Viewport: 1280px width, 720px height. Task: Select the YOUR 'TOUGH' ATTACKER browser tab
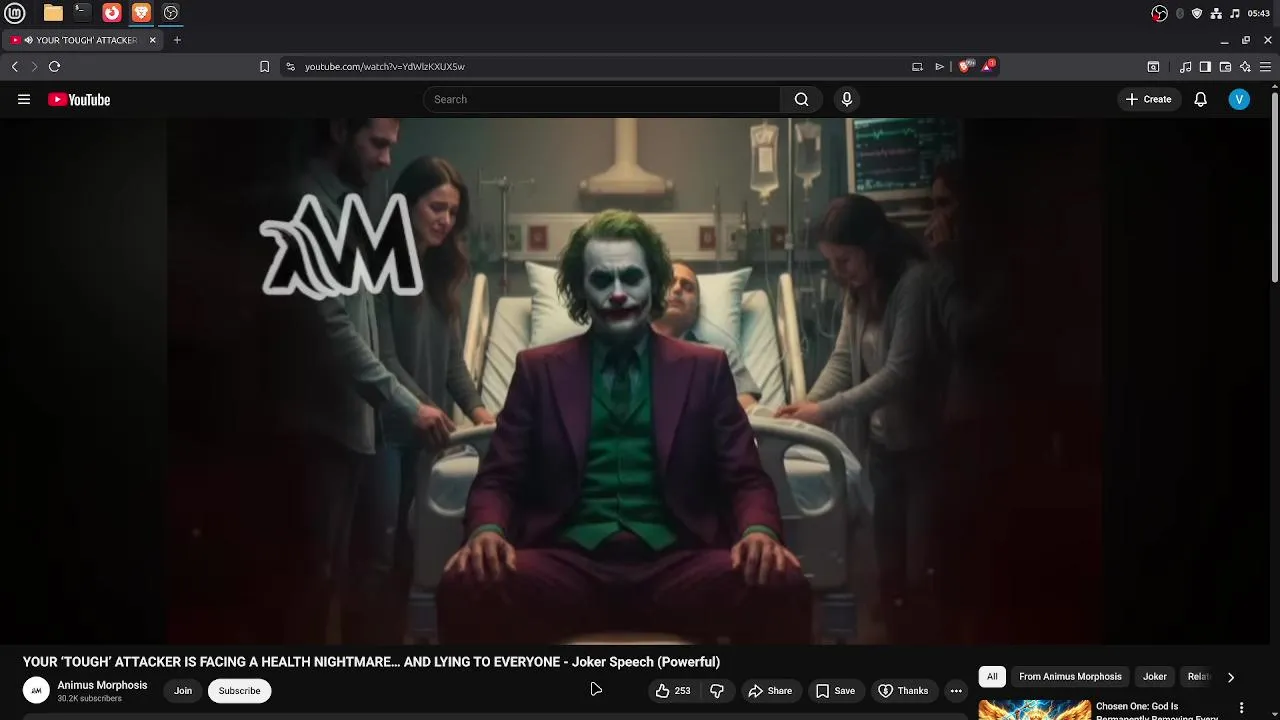tap(84, 40)
